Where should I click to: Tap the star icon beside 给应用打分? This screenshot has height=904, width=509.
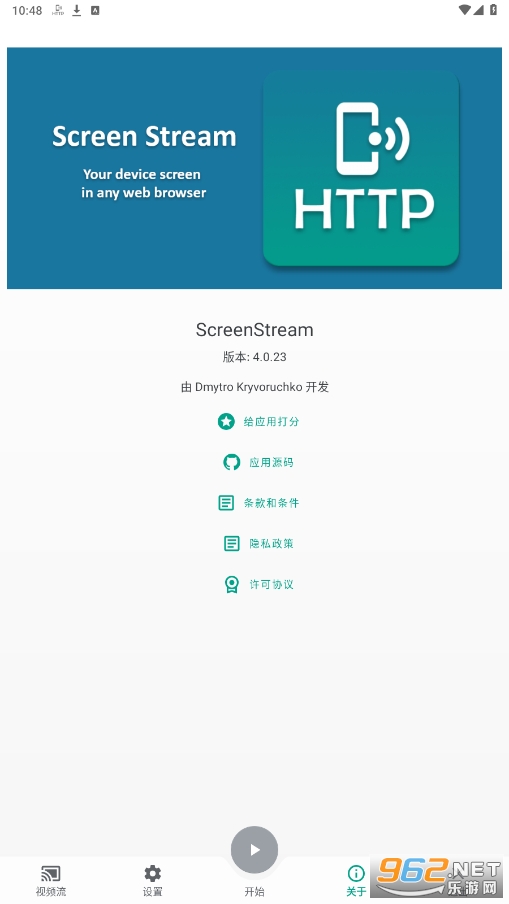point(226,421)
